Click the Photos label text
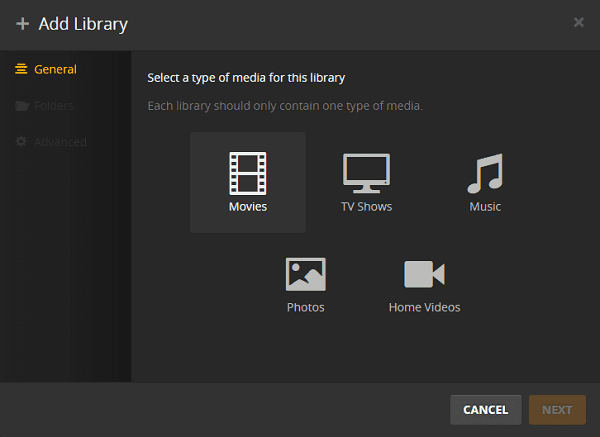600x437 pixels. (306, 307)
